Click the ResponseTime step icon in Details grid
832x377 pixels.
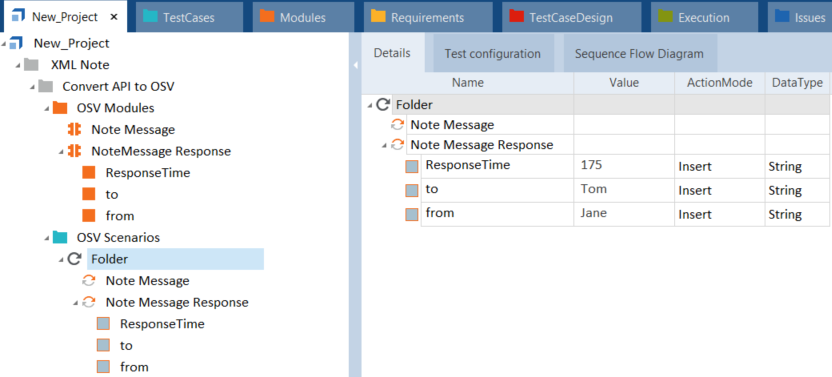pyautogui.click(x=412, y=167)
